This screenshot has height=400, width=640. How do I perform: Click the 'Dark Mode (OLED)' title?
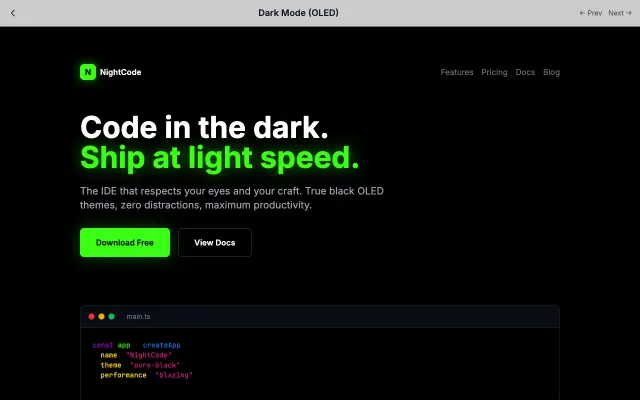pos(298,13)
